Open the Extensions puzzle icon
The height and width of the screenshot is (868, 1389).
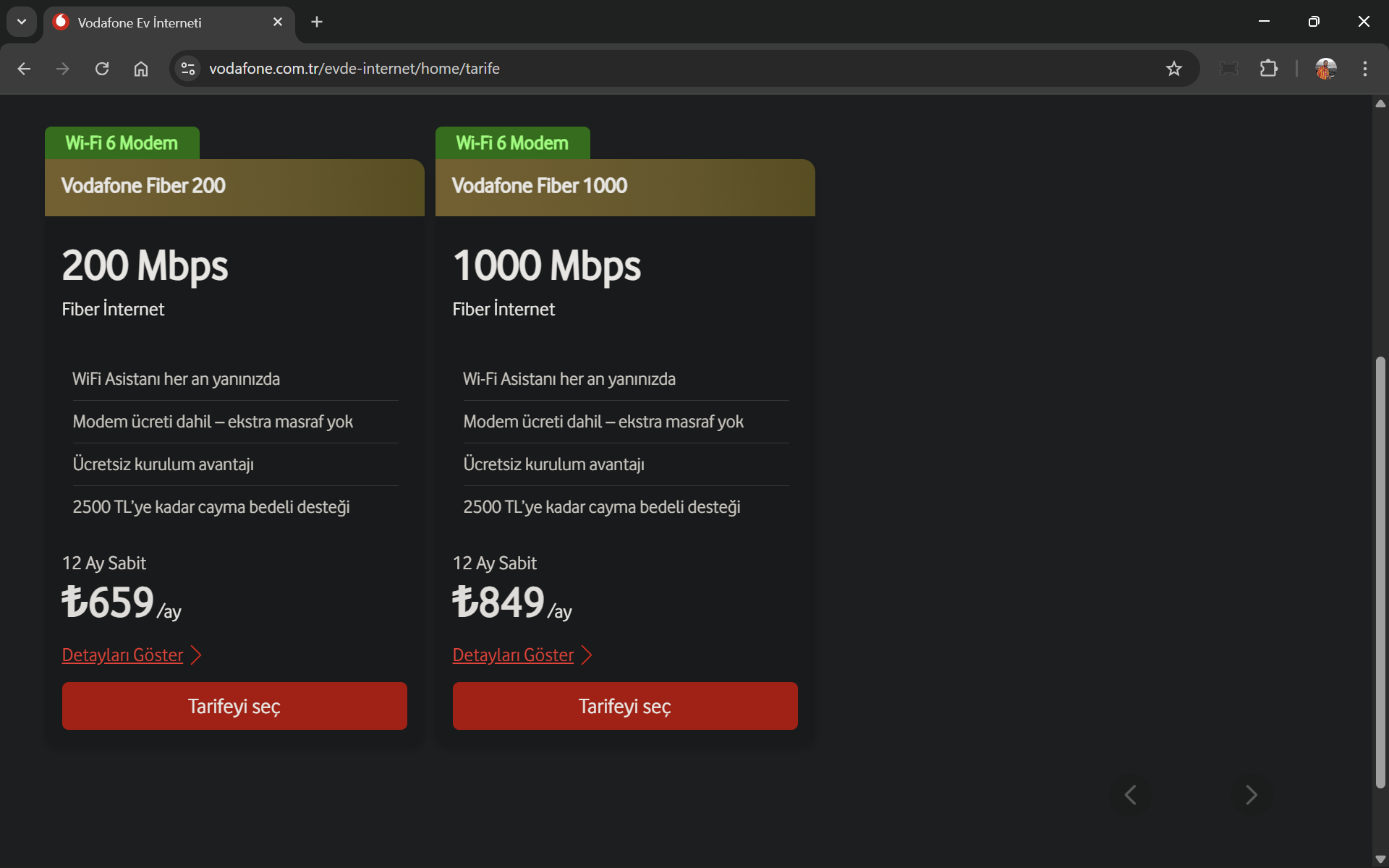coord(1269,69)
